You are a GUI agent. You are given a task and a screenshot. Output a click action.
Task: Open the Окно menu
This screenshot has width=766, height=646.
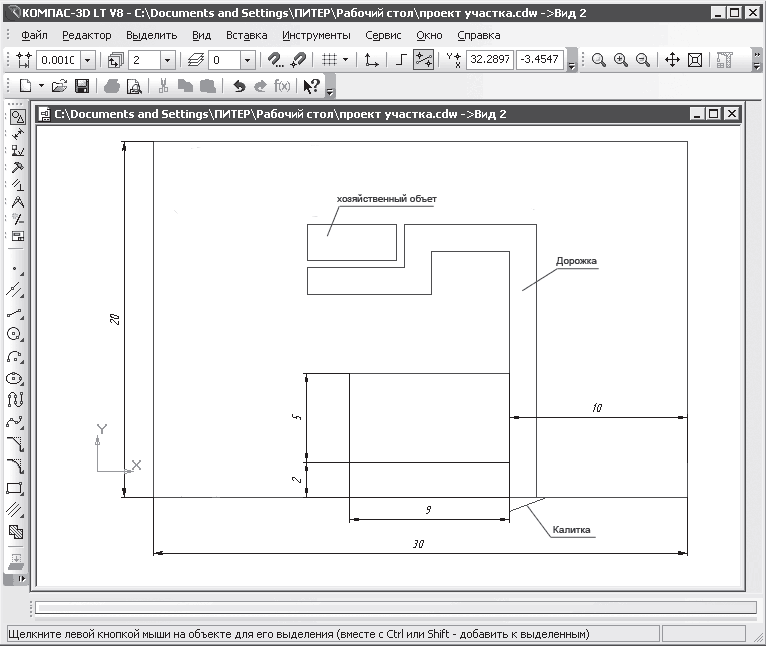pyautogui.click(x=429, y=35)
